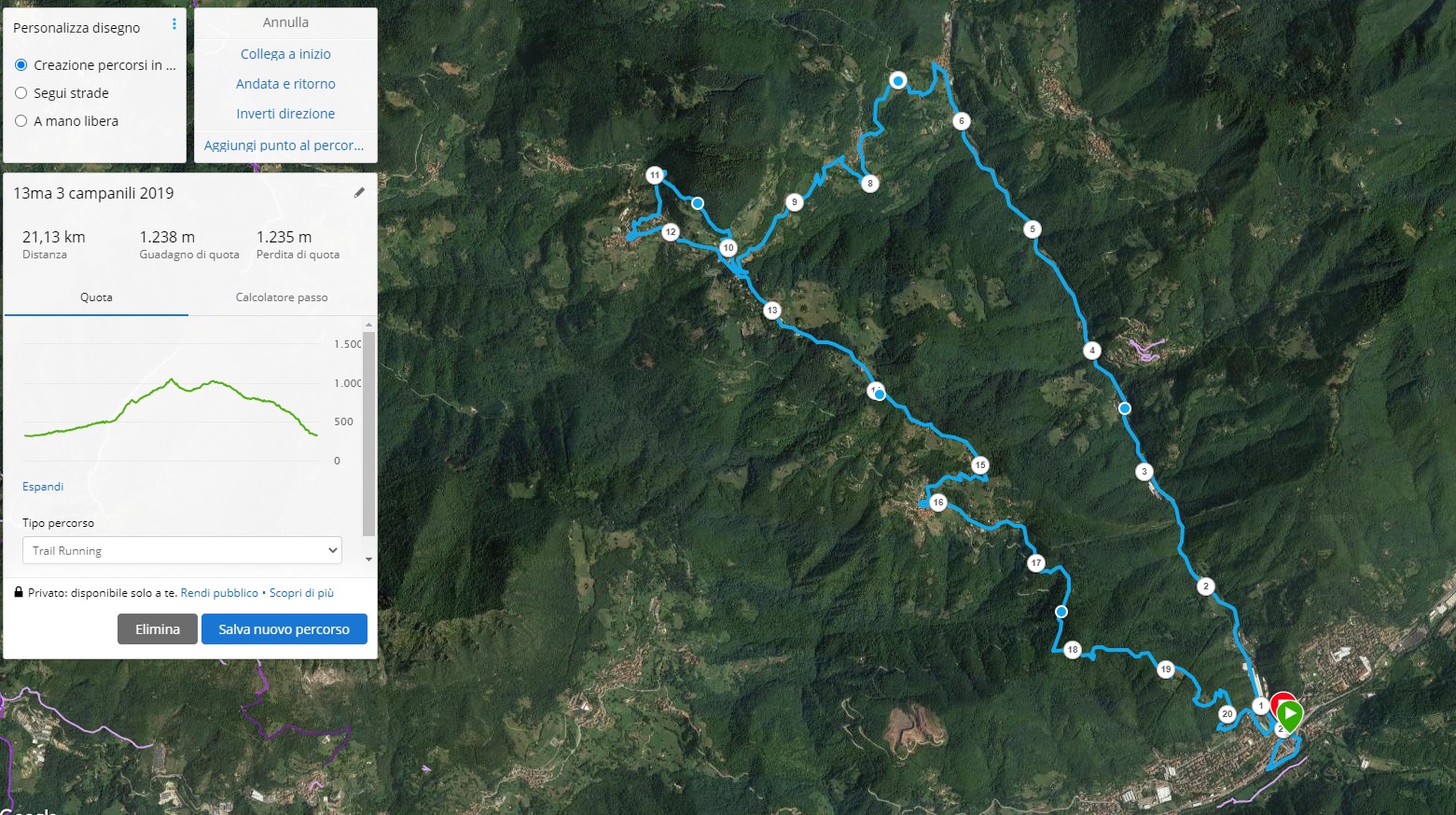This screenshot has width=1456, height=815.
Task: Click the pencil icon to edit route name
Action: (359, 193)
